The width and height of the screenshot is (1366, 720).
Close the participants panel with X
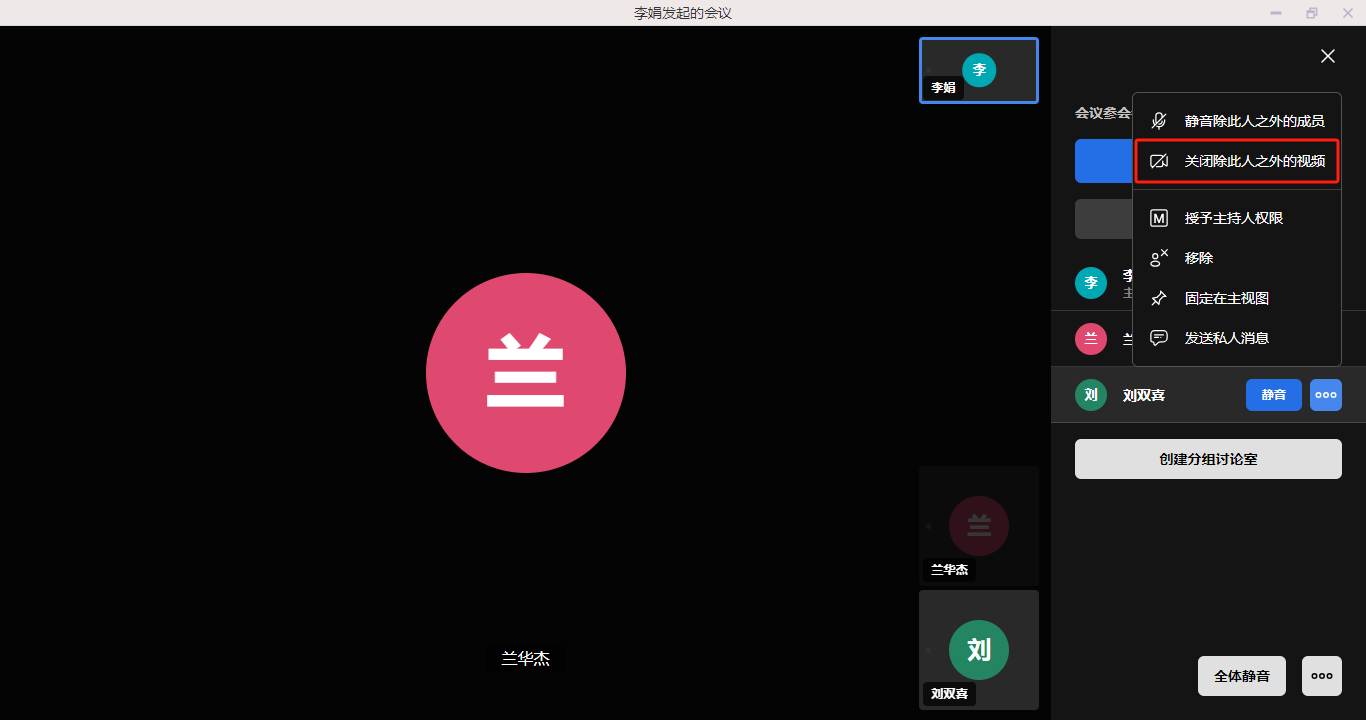[1327, 56]
